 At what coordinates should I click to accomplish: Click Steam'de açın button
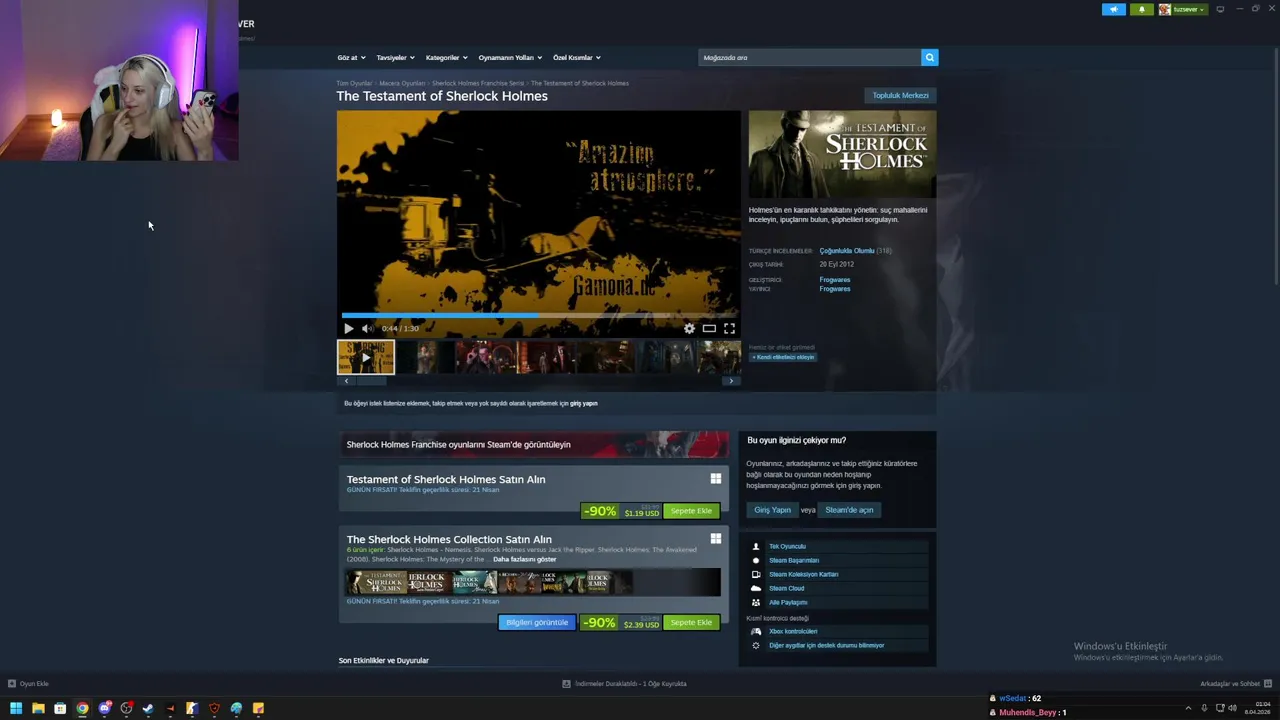click(x=849, y=510)
